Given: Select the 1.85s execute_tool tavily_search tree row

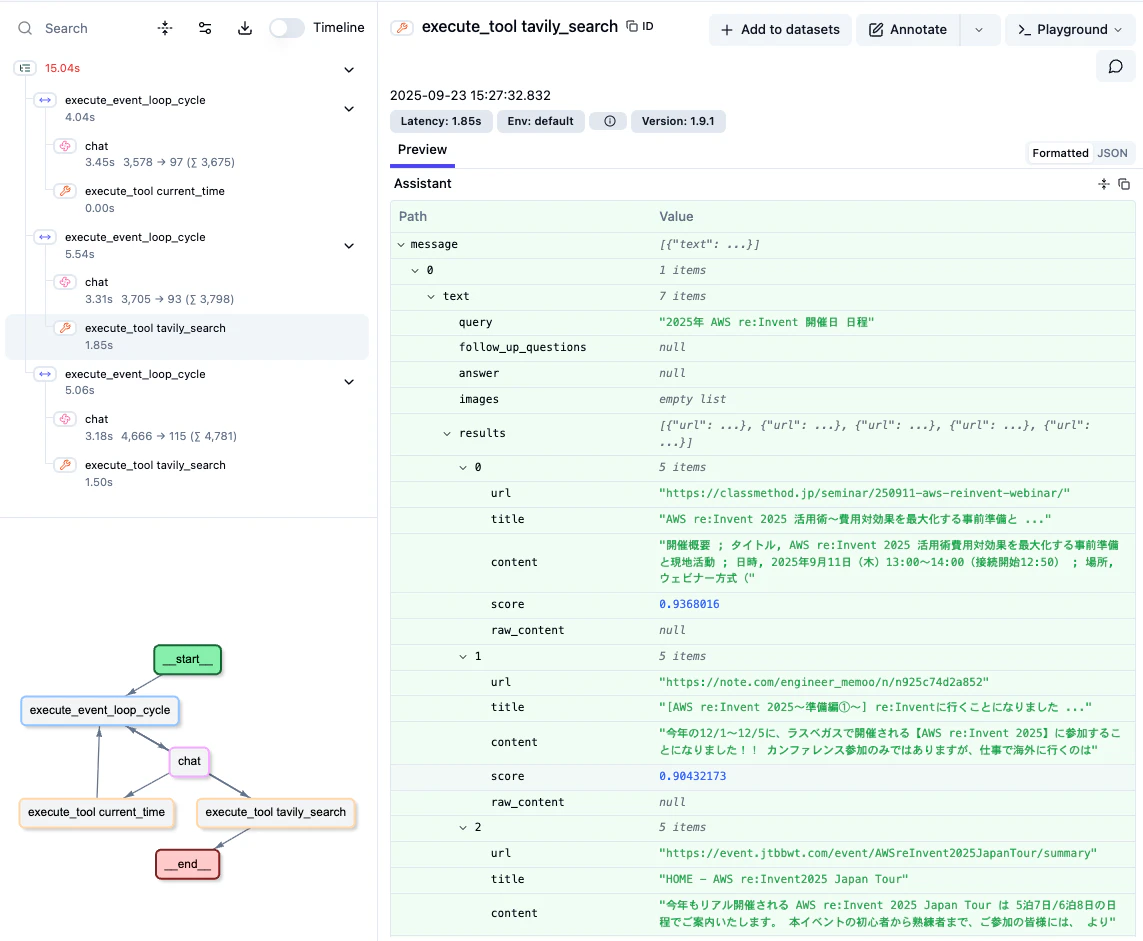Looking at the screenshot, I should pos(187,337).
